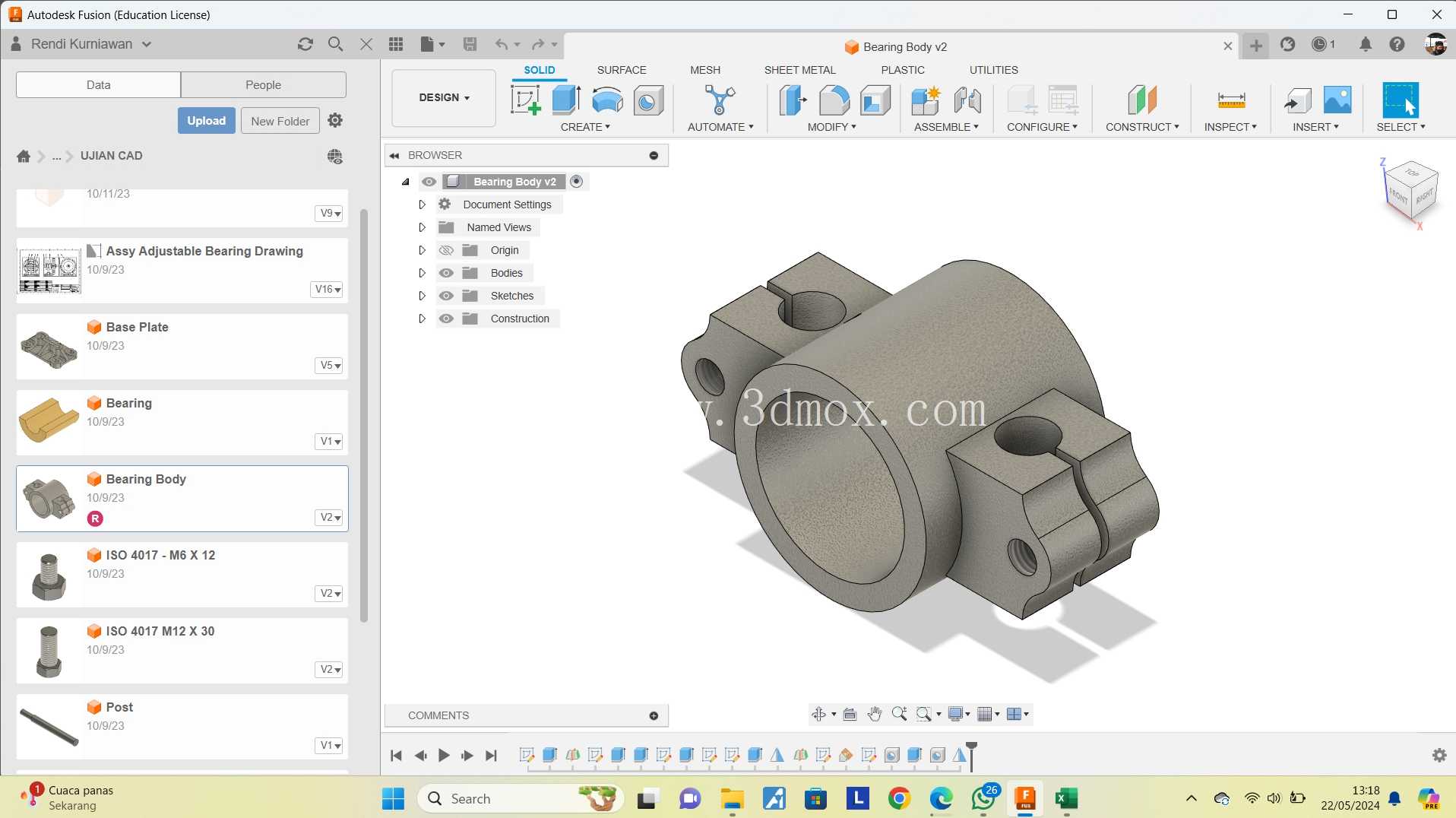The image size is (1456, 818).
Task: Search the data panel
Action: [335, 44]
